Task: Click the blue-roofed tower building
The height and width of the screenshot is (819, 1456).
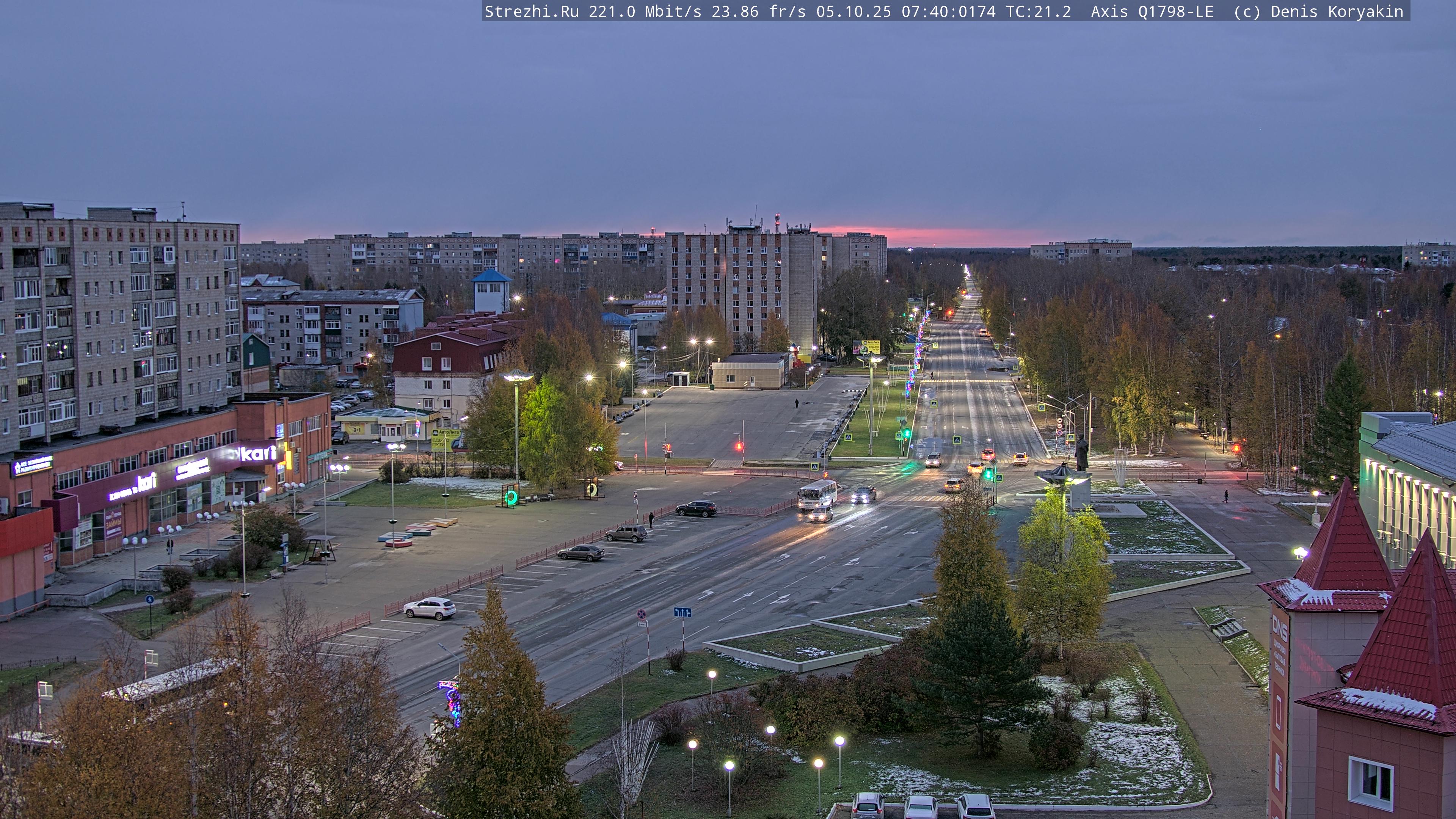Action: tap(491, 290)
